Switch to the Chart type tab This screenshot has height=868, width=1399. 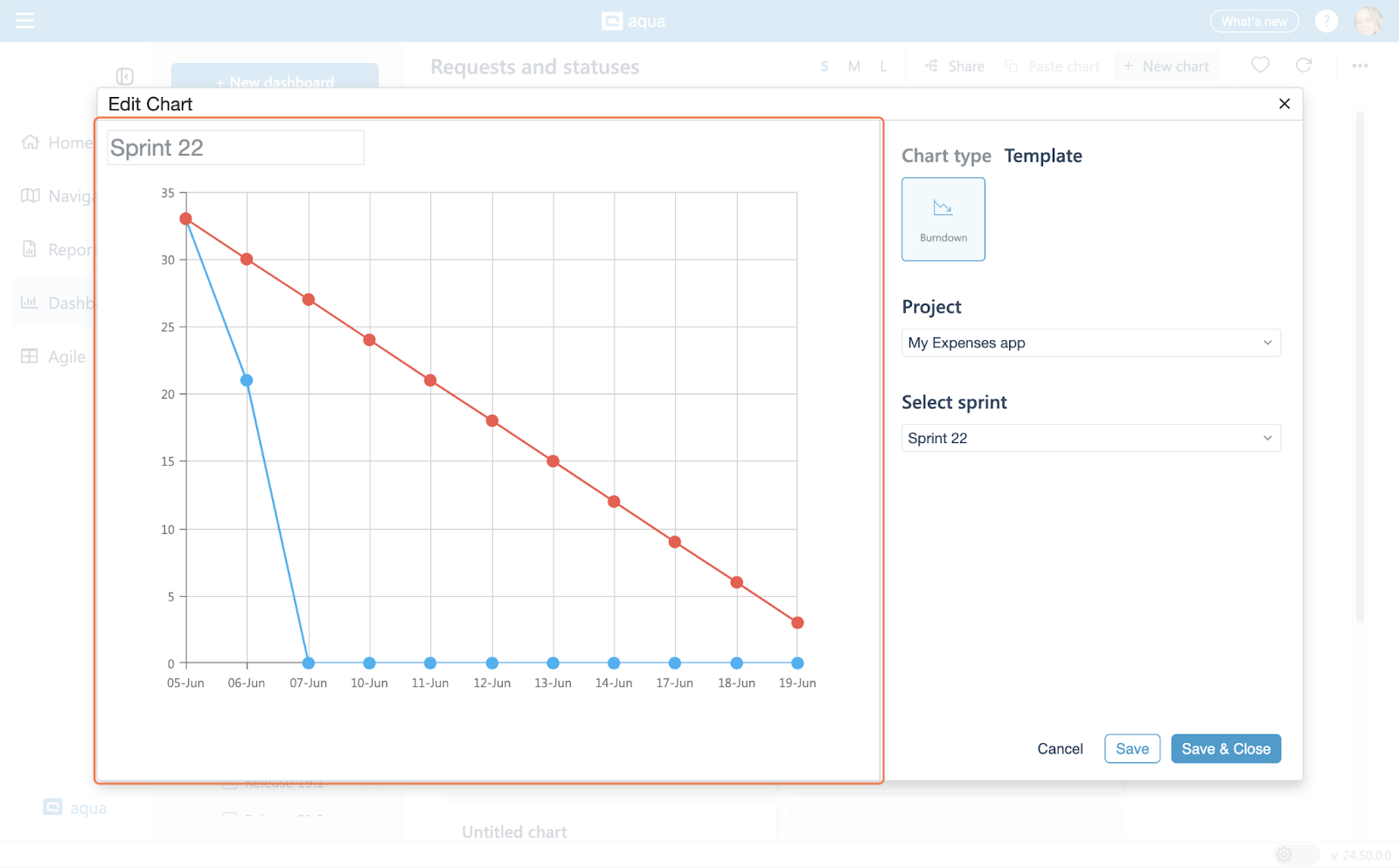click(x=946, y=156)
